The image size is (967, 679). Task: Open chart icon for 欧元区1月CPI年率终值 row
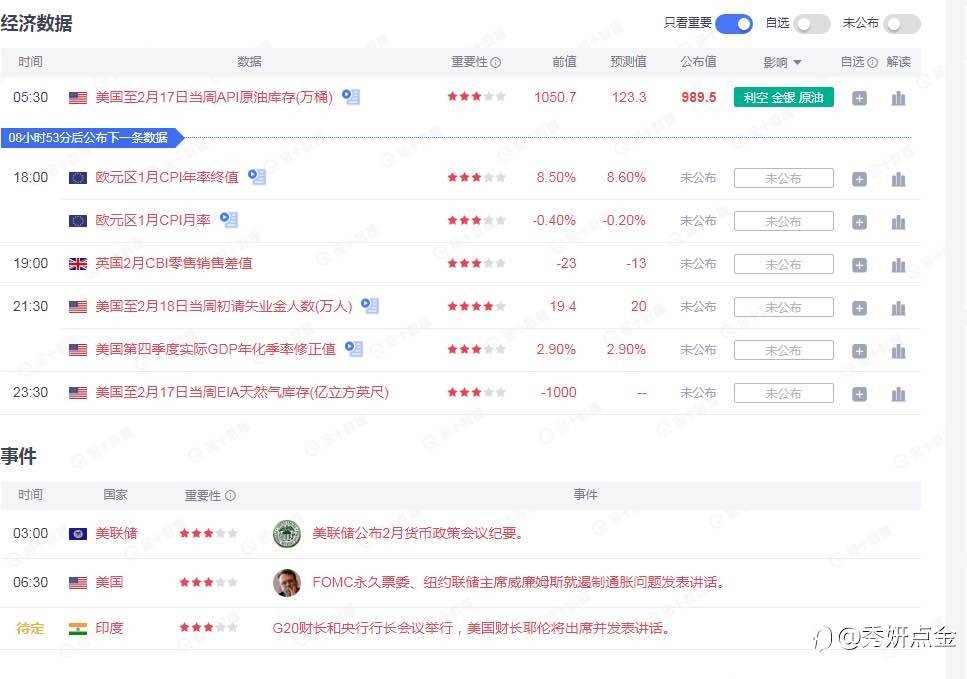[899, 179]
